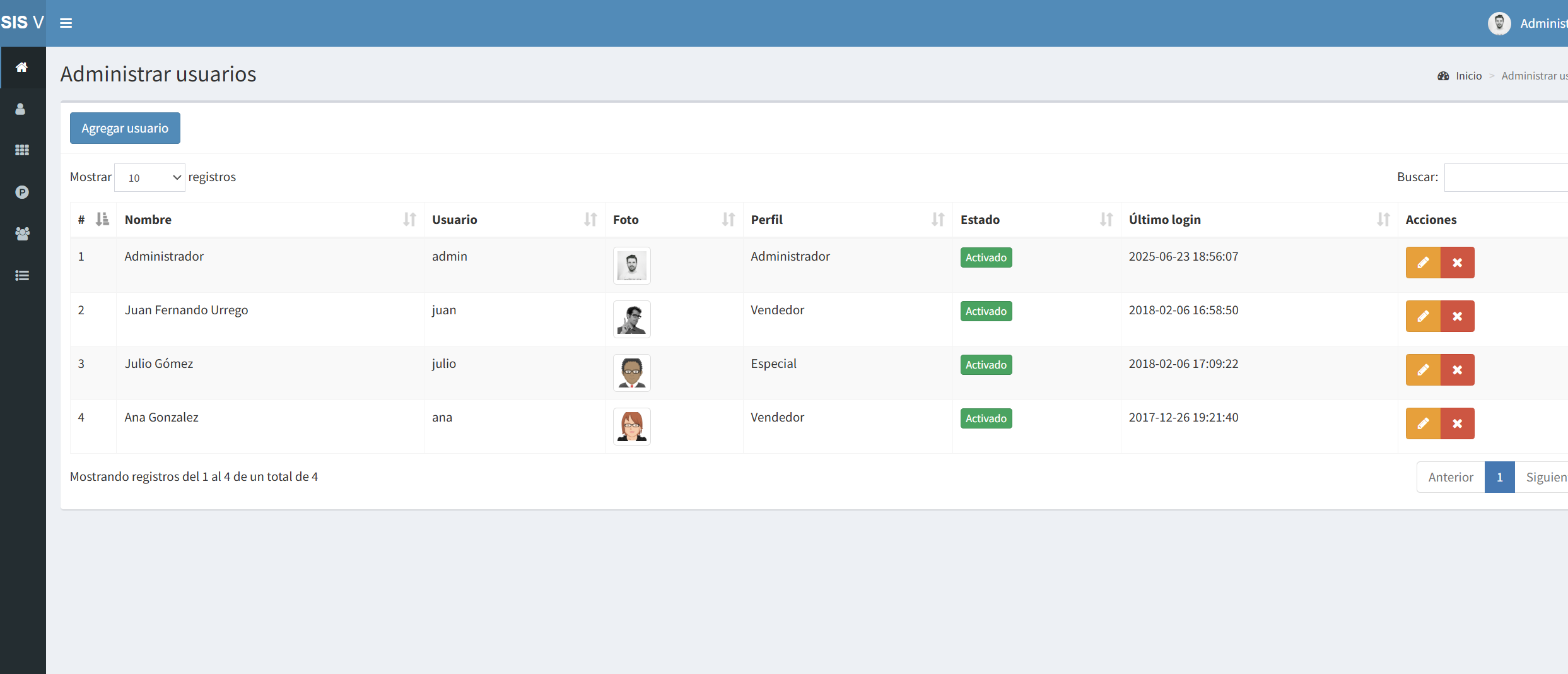Edit Juan Fernando Urrego with pencil button
The height and width of the screenshot is (674, 1568).
(x=1423, y=316)
